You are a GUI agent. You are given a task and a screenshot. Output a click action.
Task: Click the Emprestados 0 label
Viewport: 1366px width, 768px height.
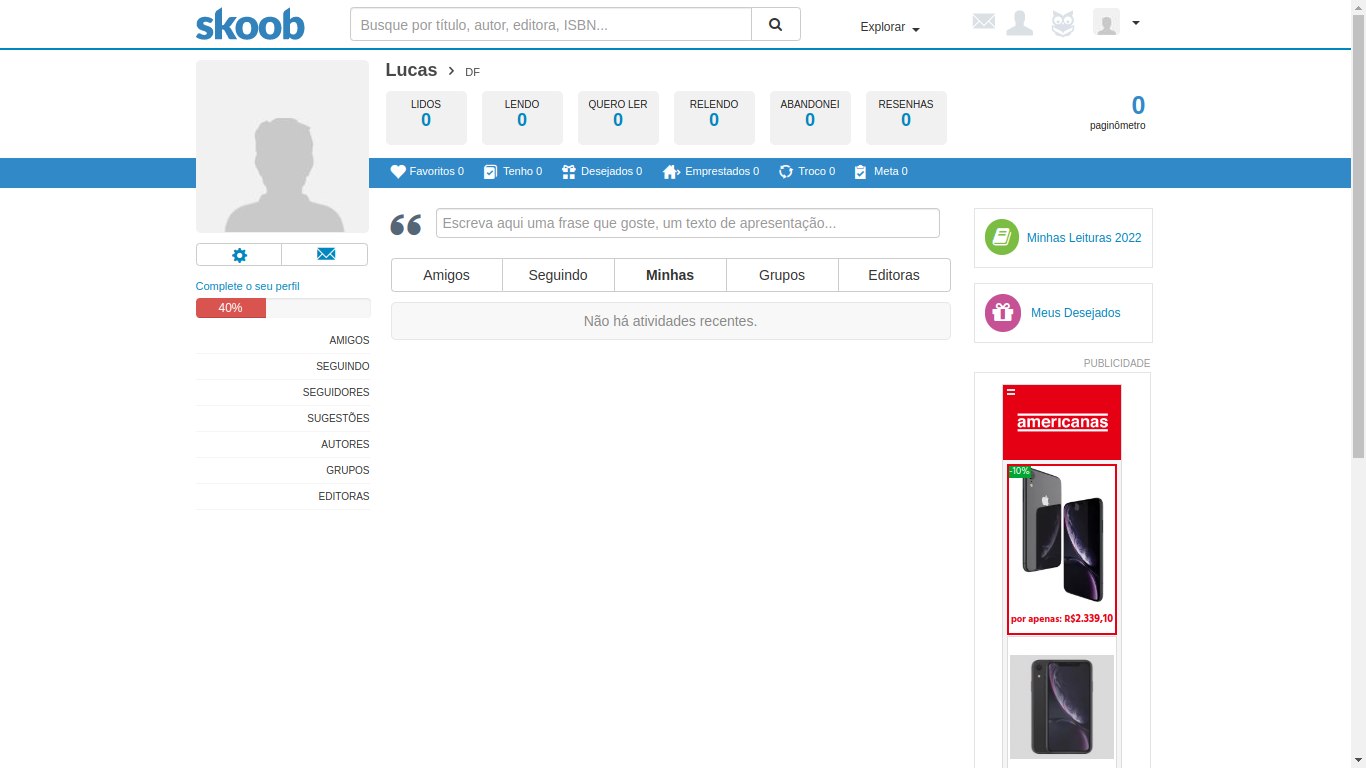pos(722,172)
